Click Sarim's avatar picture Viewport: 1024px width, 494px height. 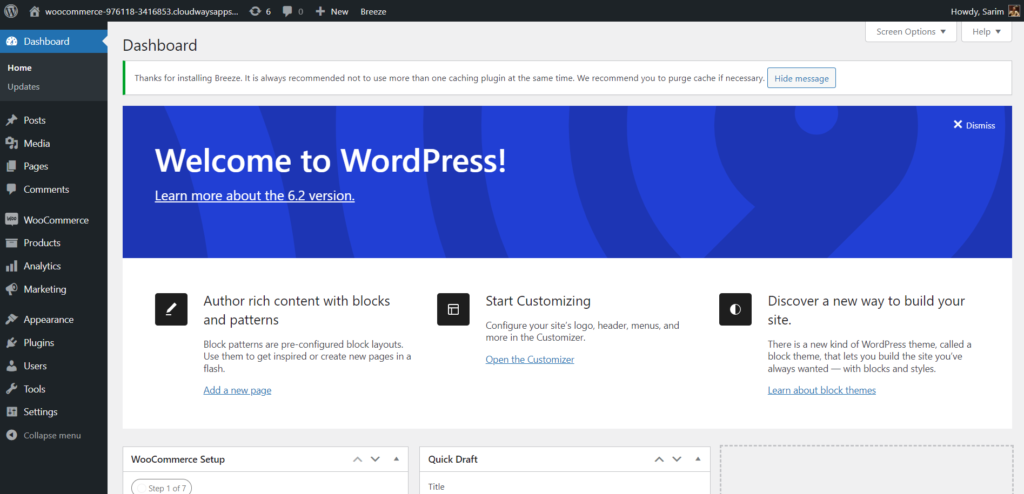tap(1014, 11)
